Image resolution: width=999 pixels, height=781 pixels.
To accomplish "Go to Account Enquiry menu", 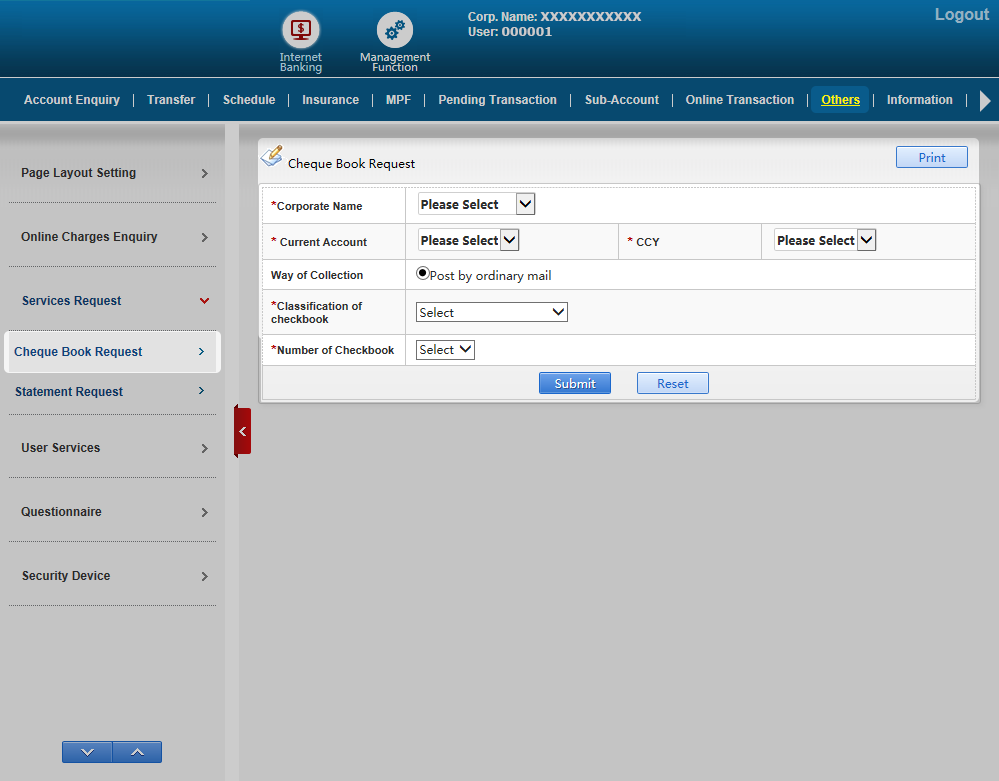I will pyautogui.click(x=72, y=100).
